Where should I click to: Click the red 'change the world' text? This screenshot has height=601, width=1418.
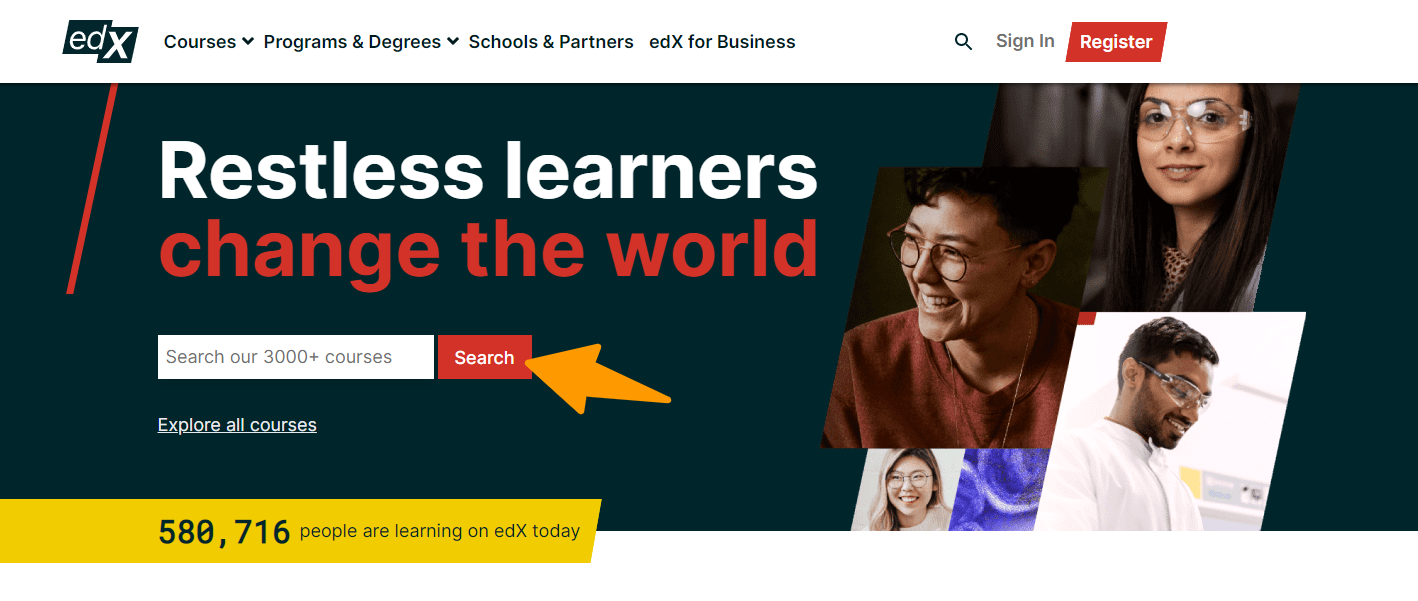pyautogui.click(x=488, y=248)
